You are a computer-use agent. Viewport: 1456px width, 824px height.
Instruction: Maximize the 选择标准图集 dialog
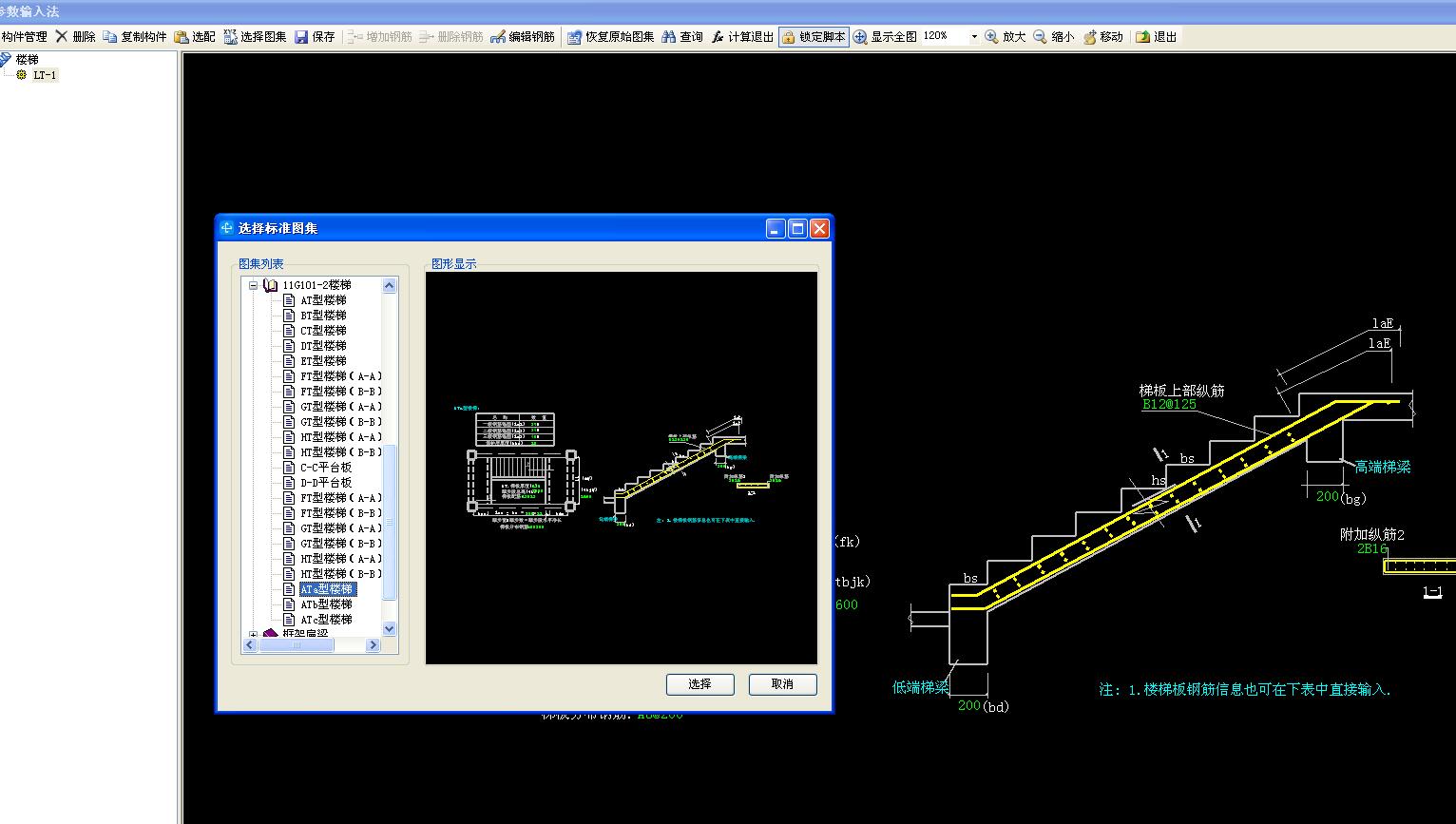(797, 228)
